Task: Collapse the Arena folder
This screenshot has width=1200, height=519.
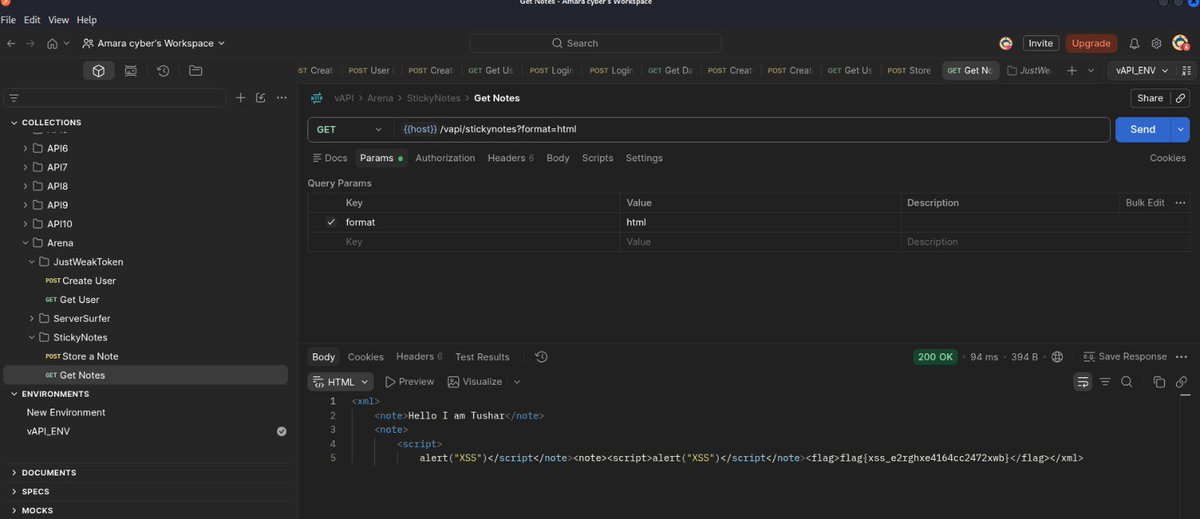Action: click(x=26, y=243)
